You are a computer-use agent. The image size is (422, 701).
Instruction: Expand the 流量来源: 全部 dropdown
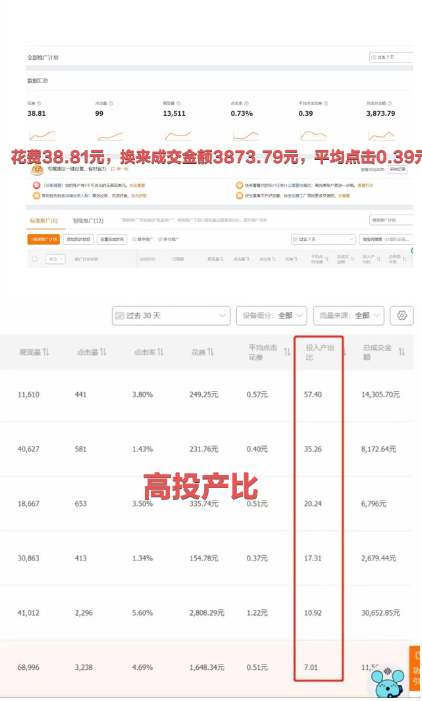[x=349, y=316]
